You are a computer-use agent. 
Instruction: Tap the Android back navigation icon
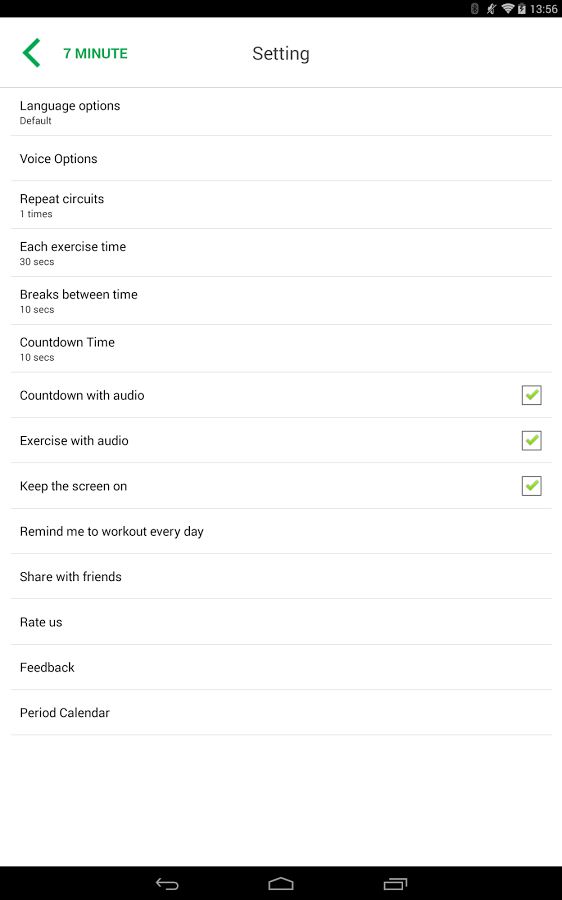167,883
